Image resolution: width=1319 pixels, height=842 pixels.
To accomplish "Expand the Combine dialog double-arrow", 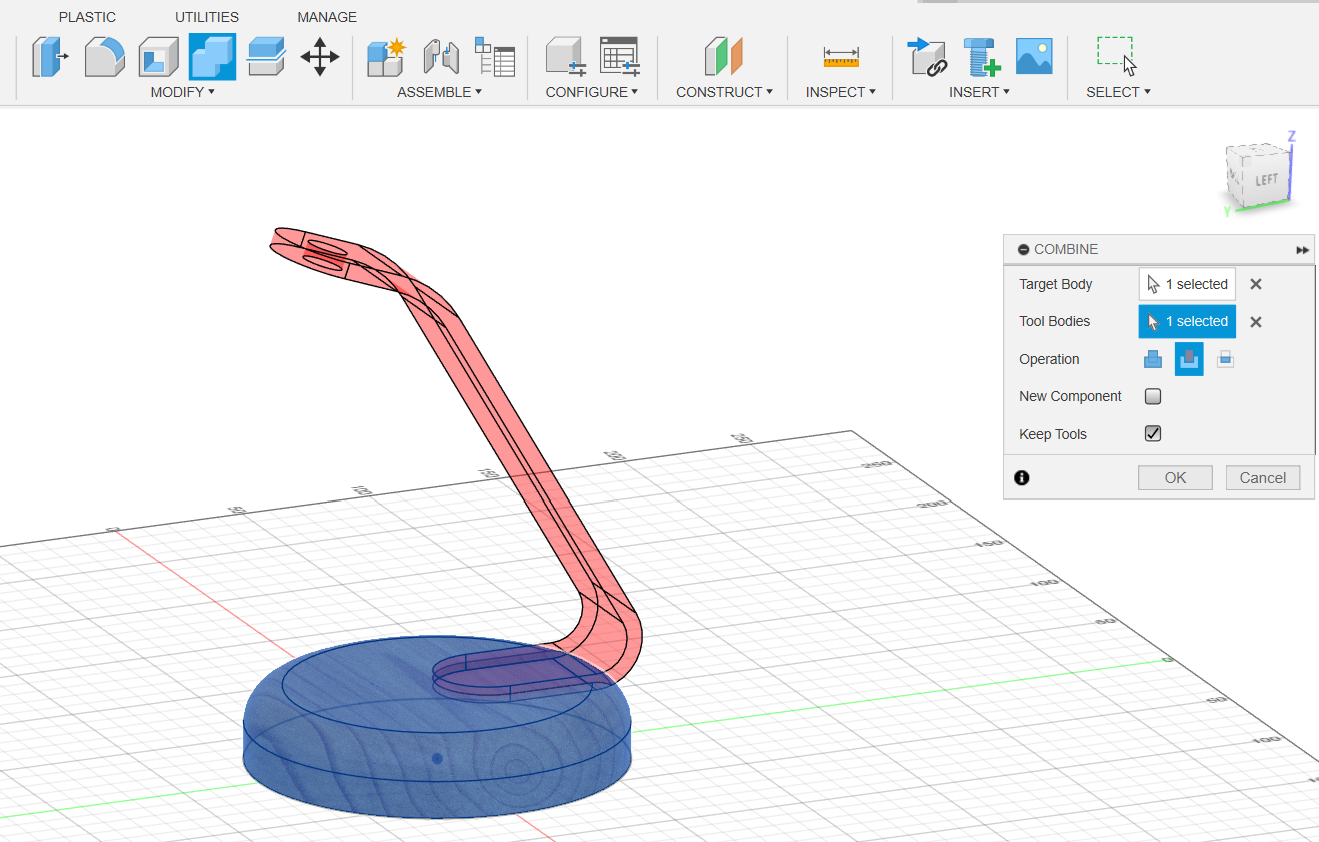I will tap(1302, 250).
